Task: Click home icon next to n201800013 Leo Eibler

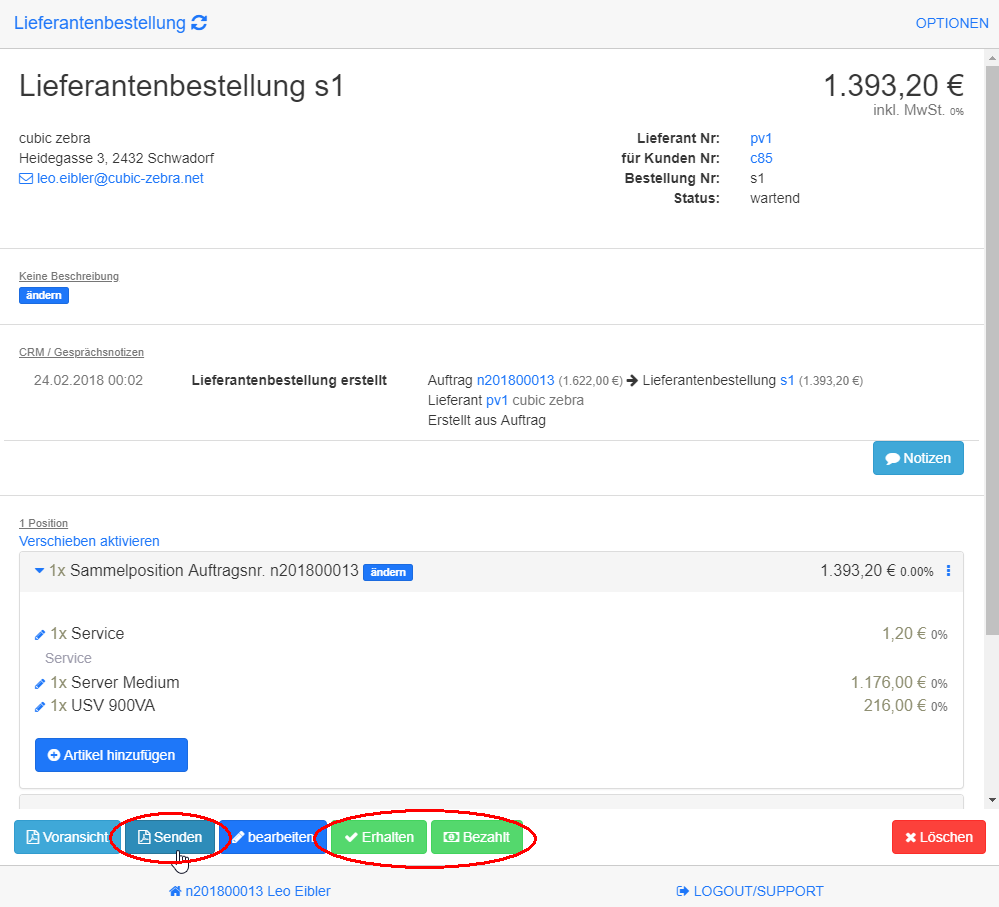Action: [x=175, y=891]
